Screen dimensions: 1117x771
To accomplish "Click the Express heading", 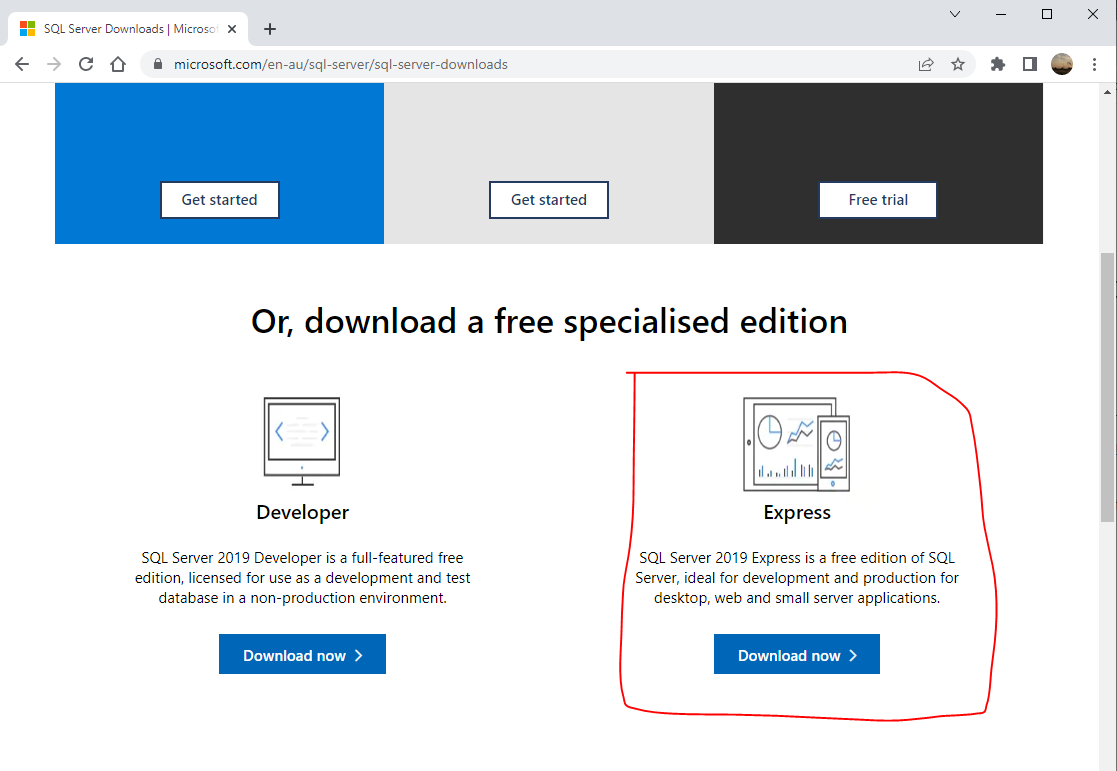I will tap(796, 512).
